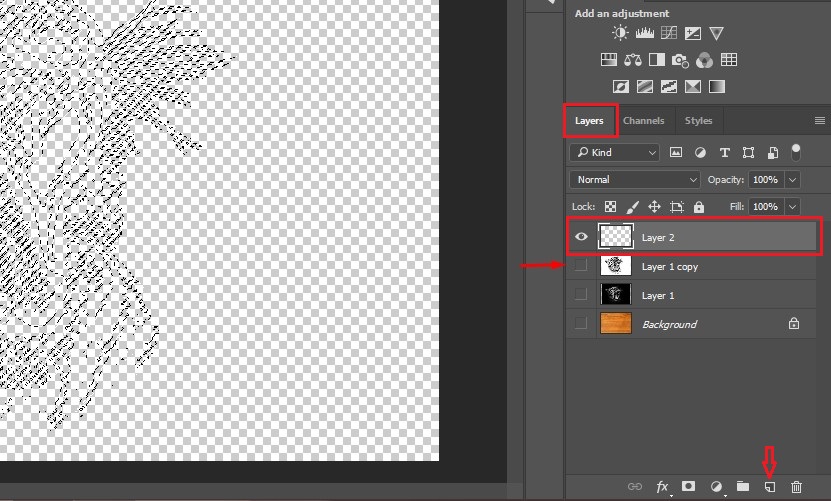Image resolution: width=831 pixels, height=501 pixels.
Task: Select the Layer 1 thumbnail
Action: coord(616,294)
